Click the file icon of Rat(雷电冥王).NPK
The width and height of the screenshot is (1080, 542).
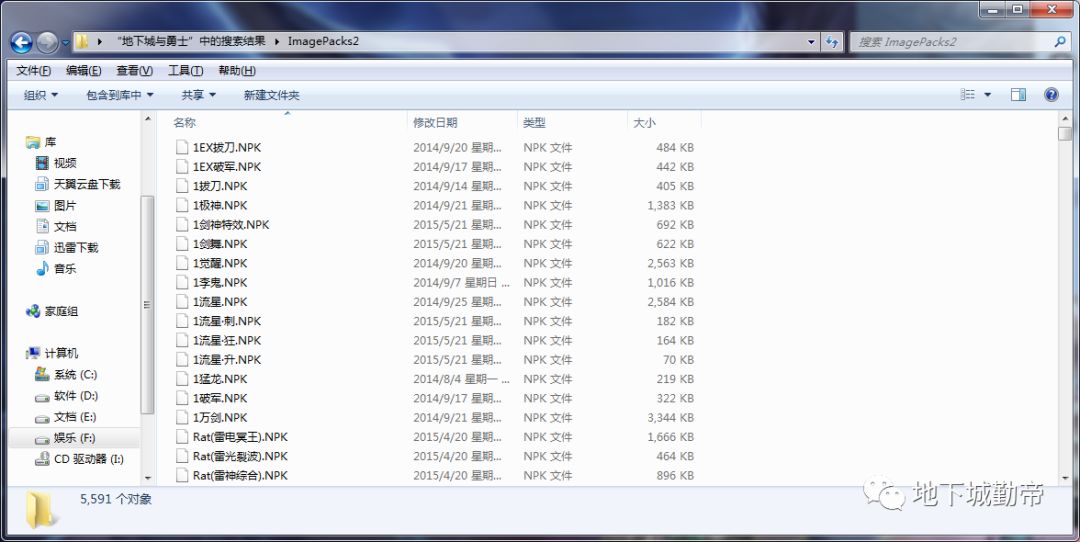click(182, 437)
